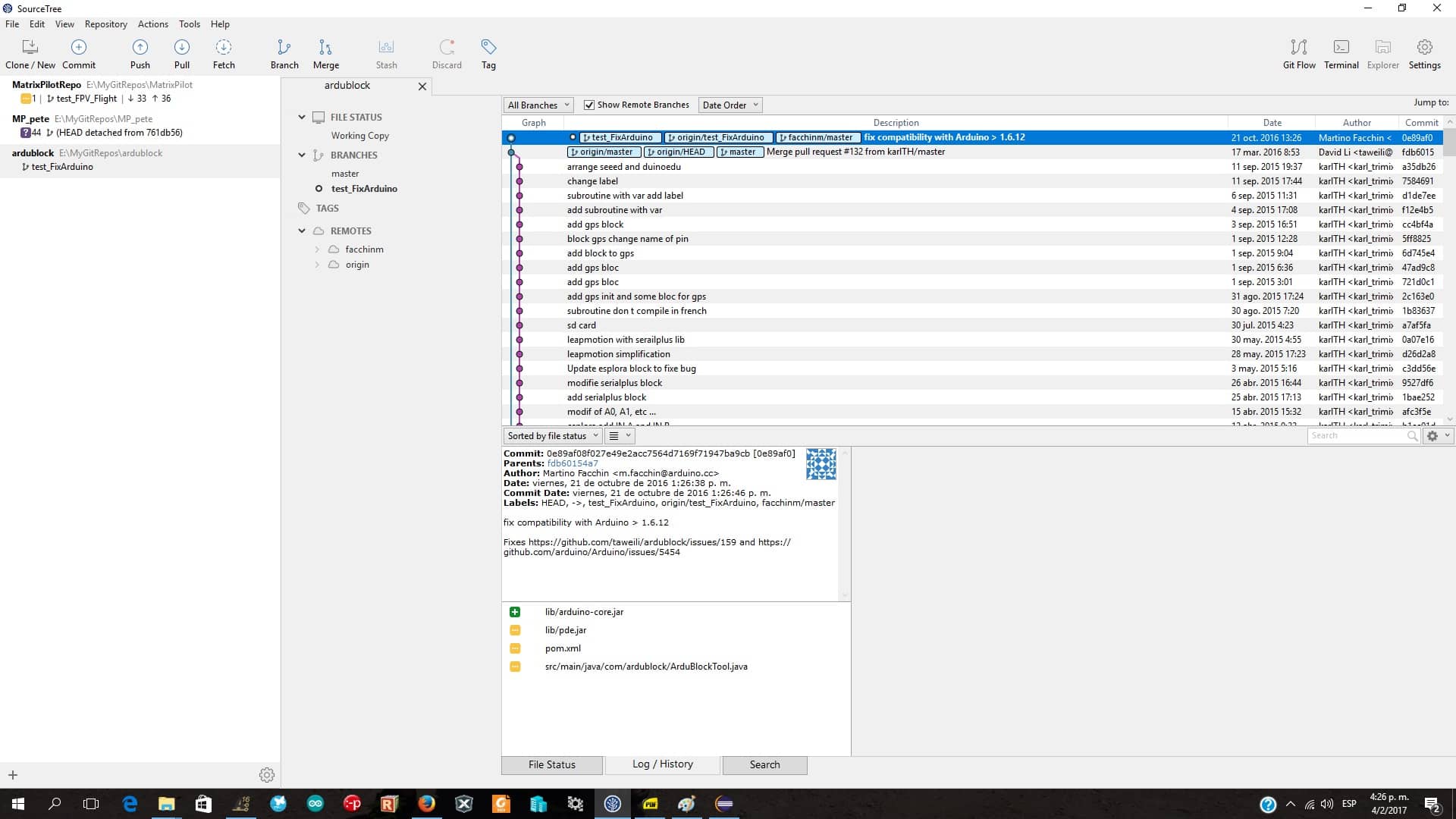The image size is (1456, 819).
Task: Open the MatrixPilotRepo bookmark
Action: point(140,92)
